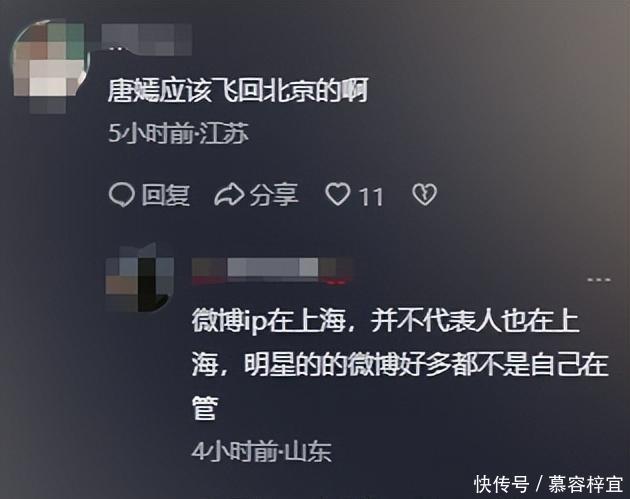Select the comment text 唐嫣应该飞回北京的啊
This screenshot has width=630, height=499.
click(x=238, y=90)
